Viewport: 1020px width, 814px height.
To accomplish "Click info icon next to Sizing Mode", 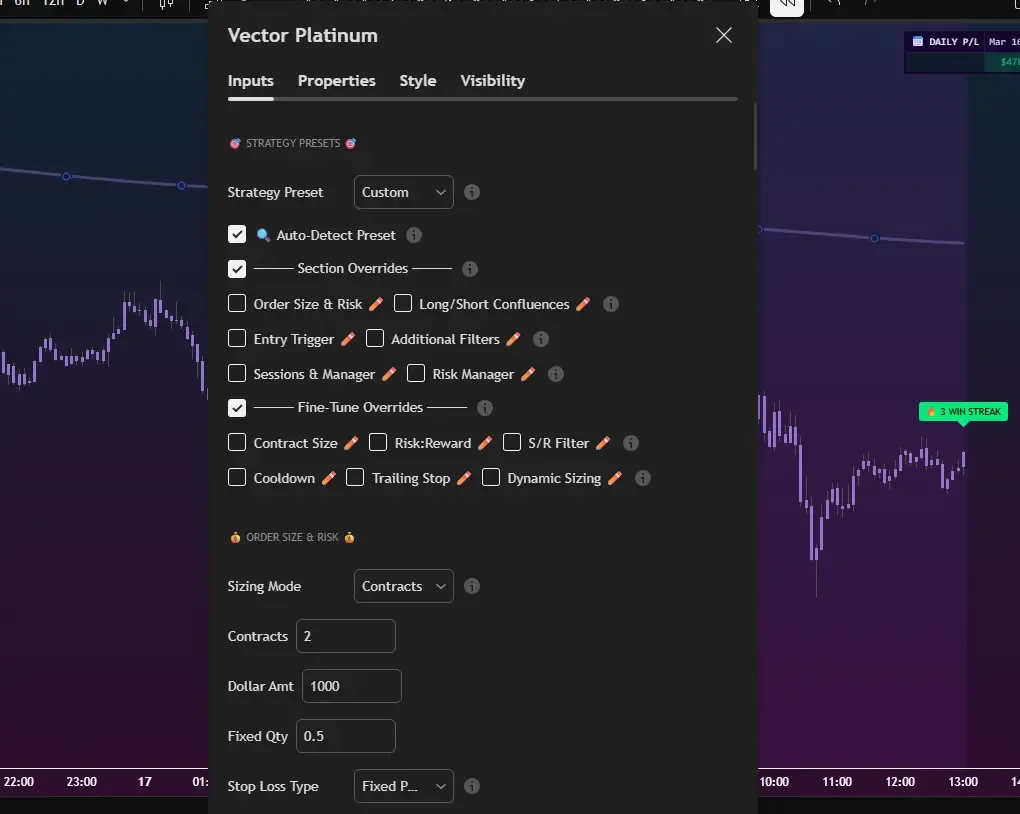I will pos(472,587).
